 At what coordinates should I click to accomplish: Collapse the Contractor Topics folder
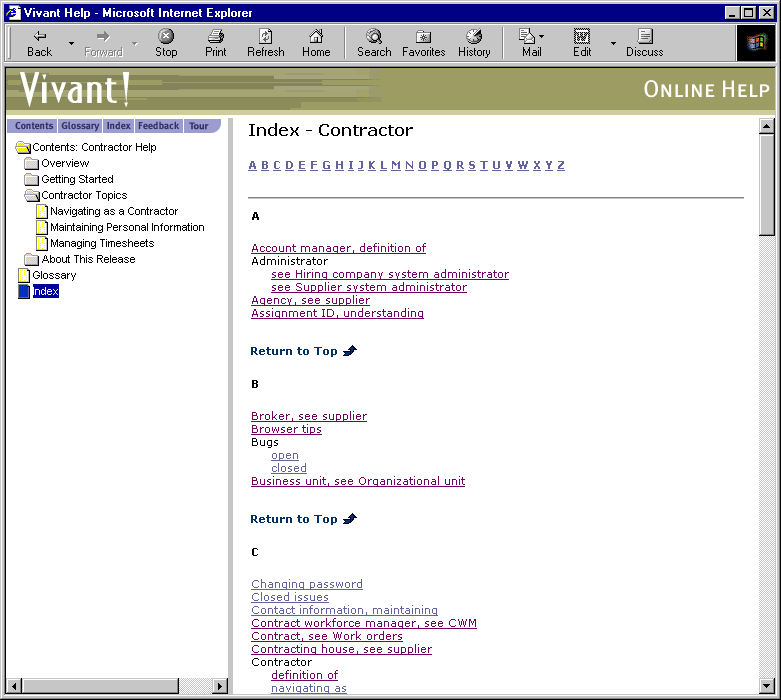(32, 196)
